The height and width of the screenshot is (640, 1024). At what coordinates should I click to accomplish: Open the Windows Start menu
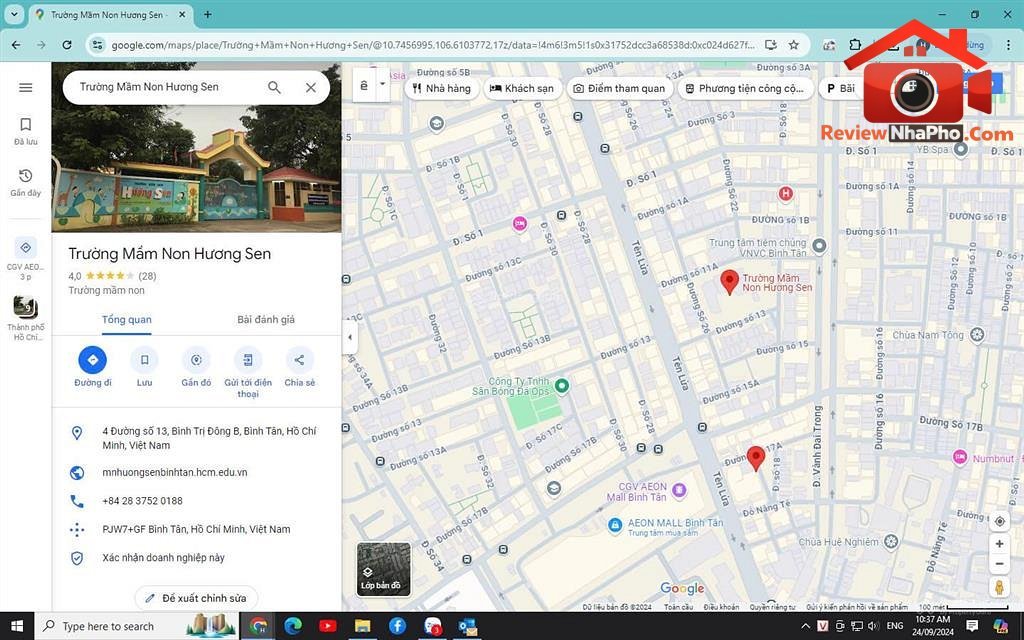point(17,626)
